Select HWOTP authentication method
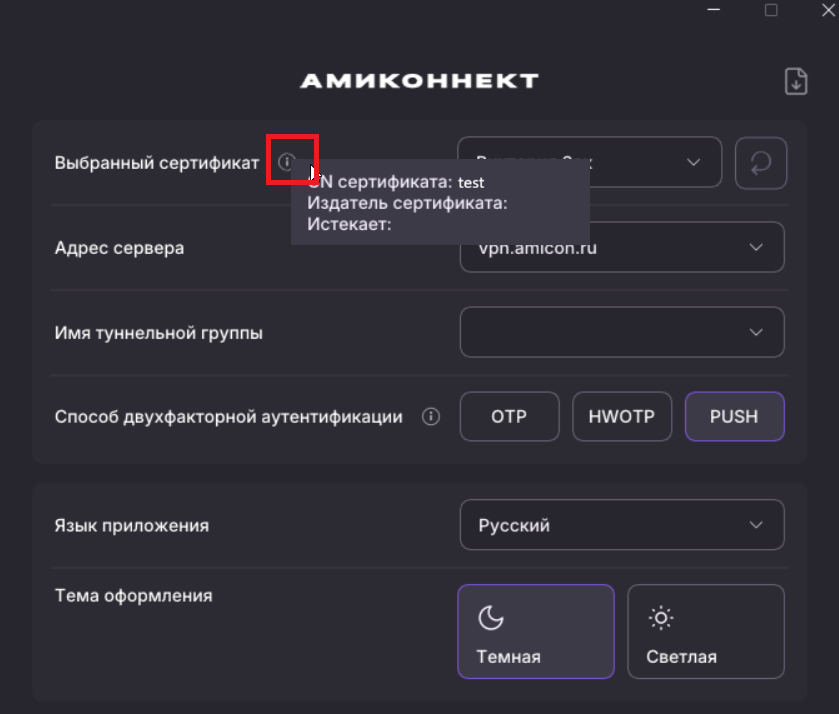Screen dimensions: 839x714 pos(622,416)
